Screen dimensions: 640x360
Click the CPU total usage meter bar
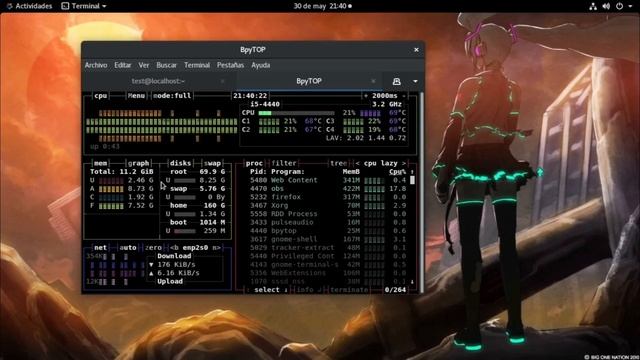coord(296,113)
